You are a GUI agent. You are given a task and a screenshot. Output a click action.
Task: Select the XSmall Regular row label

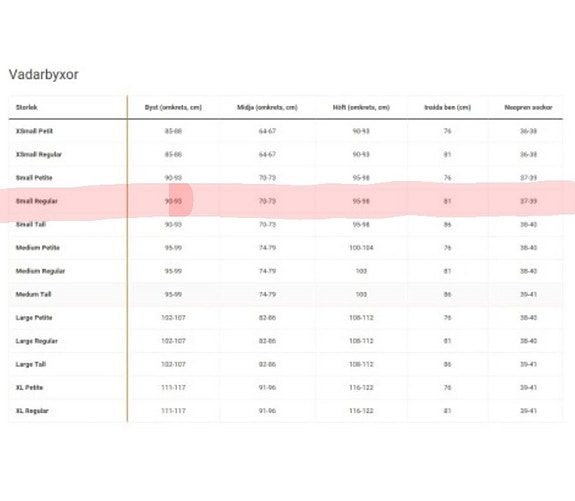[x=39, y=154]
